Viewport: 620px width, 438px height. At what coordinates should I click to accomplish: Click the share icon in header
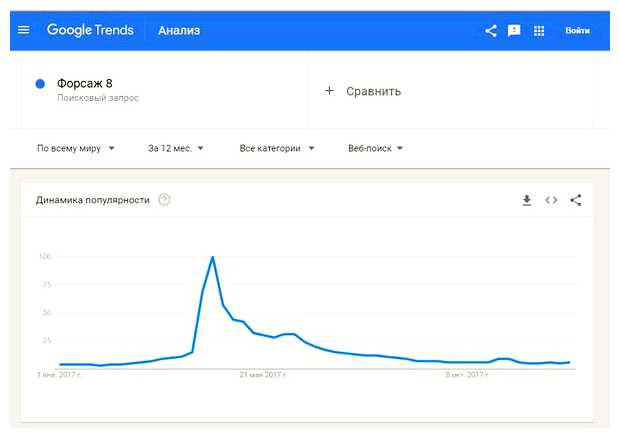click(x=491, y=30)
